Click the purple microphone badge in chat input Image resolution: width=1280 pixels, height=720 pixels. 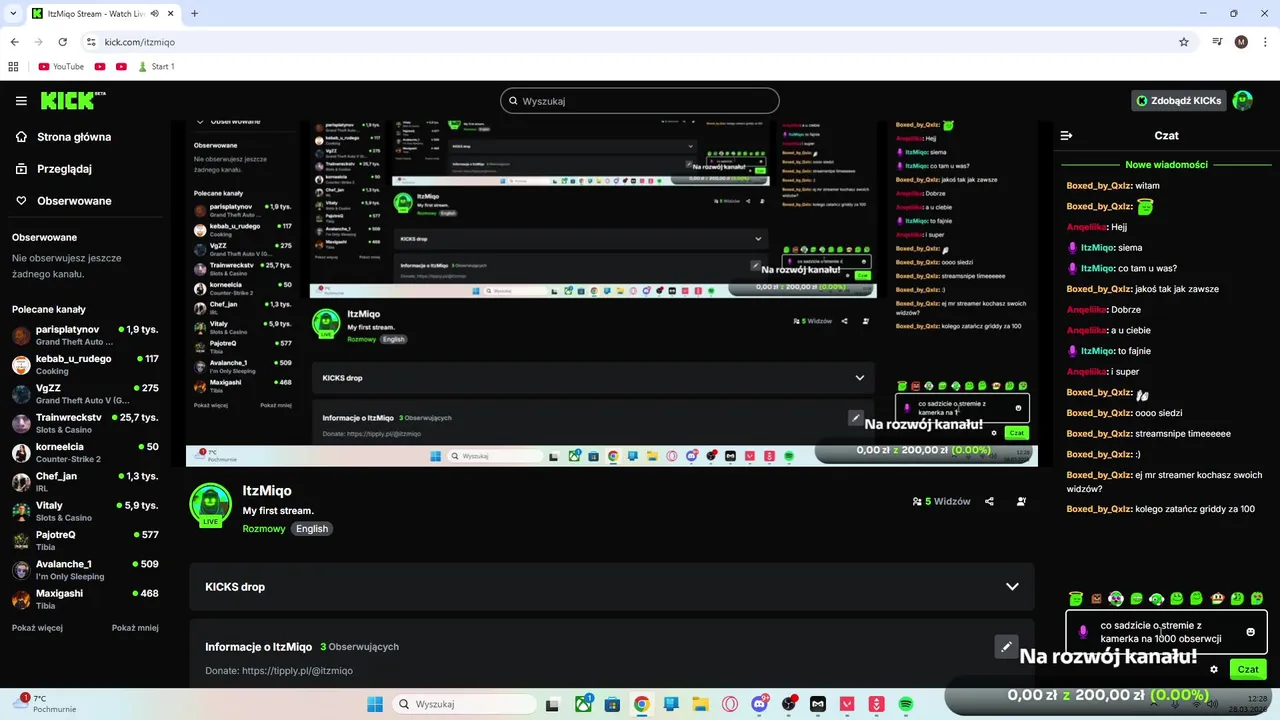tap(1082, 632)
